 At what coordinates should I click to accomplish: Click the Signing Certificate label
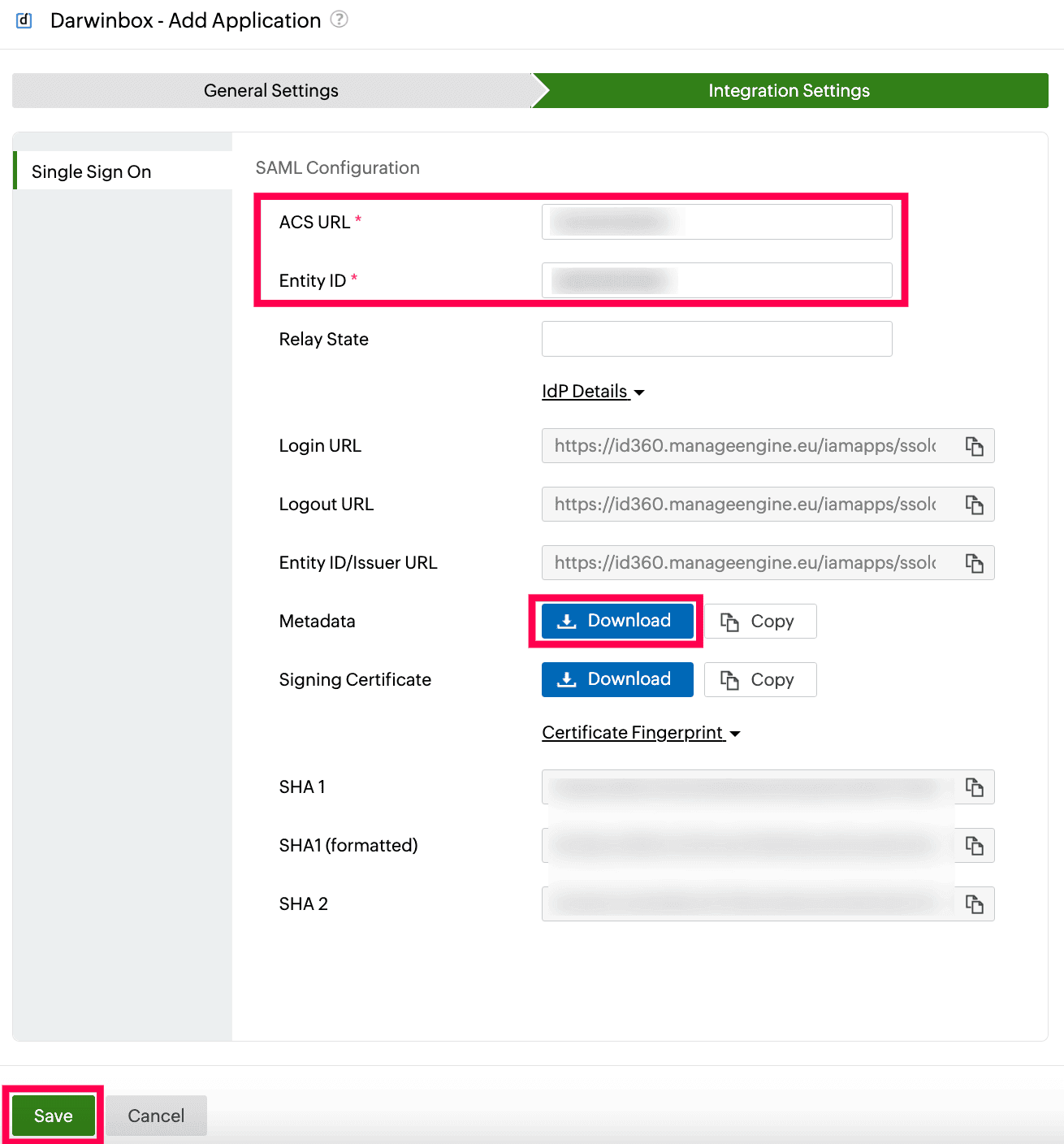355,680
